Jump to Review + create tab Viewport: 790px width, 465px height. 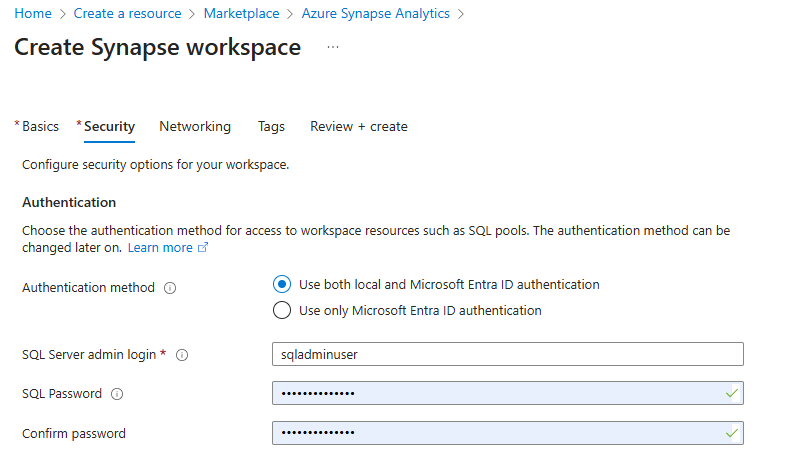359,126
